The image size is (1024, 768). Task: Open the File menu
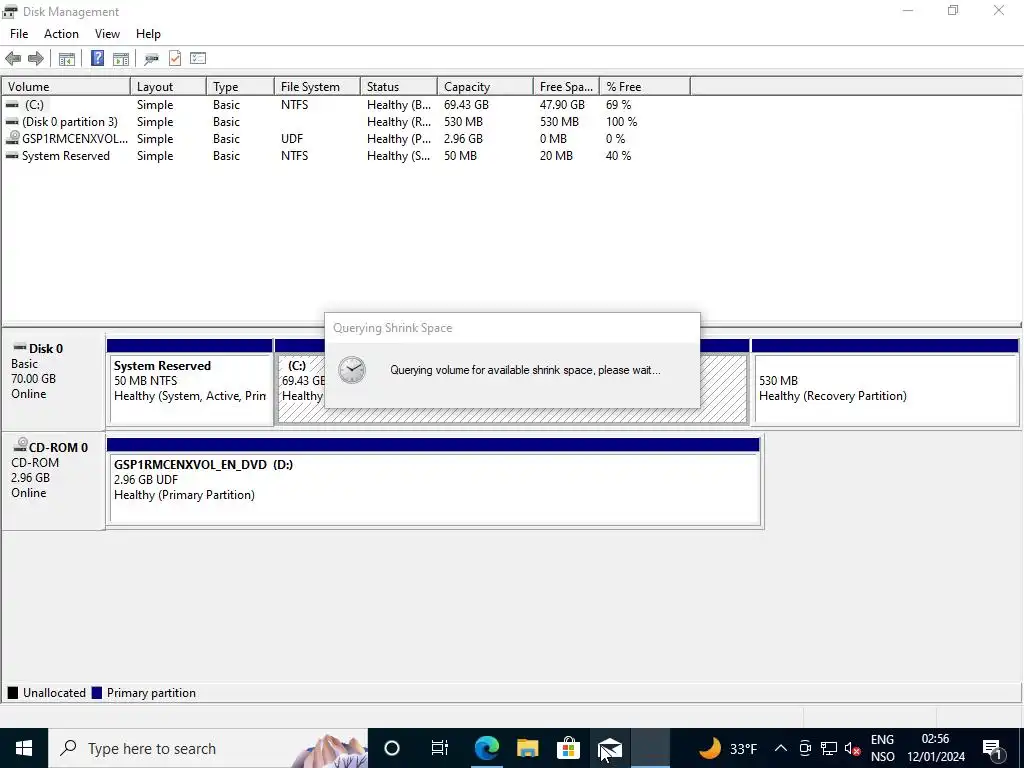pyautogui.click(x=19, y=34)
